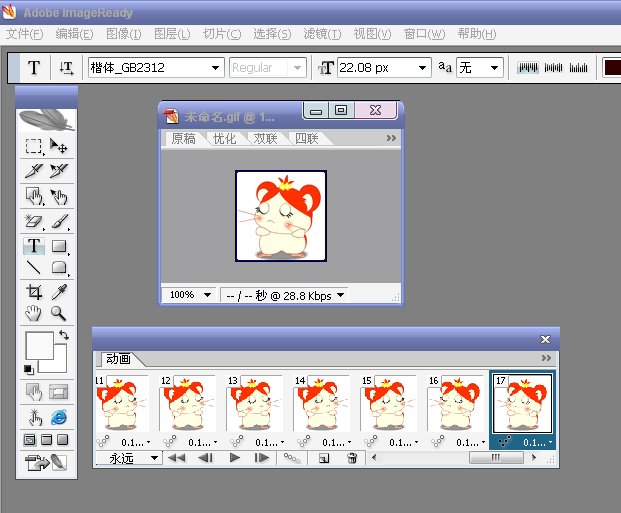The image size is (621, 513).
Task: Swap foreground and background colors
Action: [x=64, y=335]
